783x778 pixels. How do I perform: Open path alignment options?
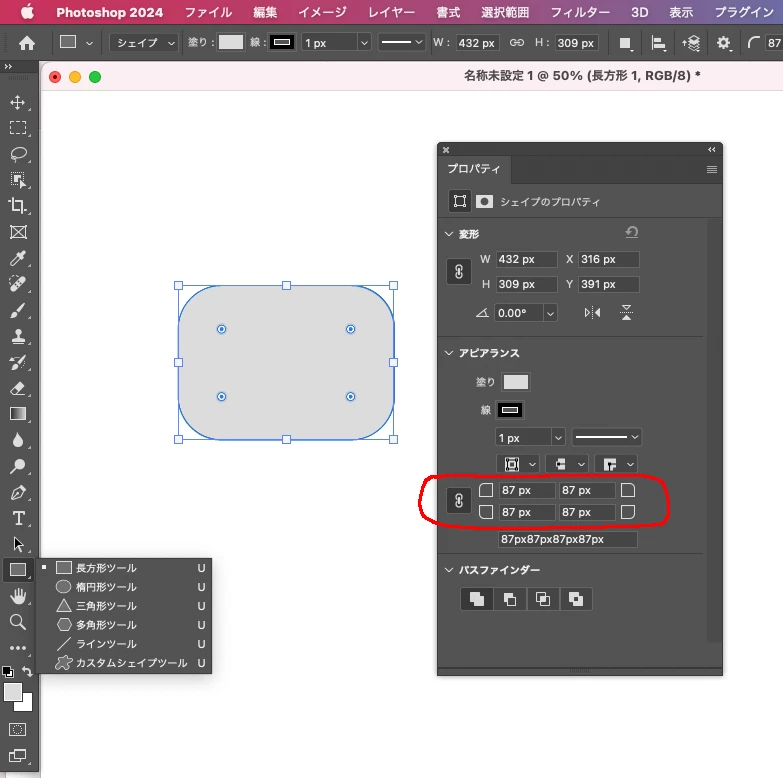click(x=659, y=43)
